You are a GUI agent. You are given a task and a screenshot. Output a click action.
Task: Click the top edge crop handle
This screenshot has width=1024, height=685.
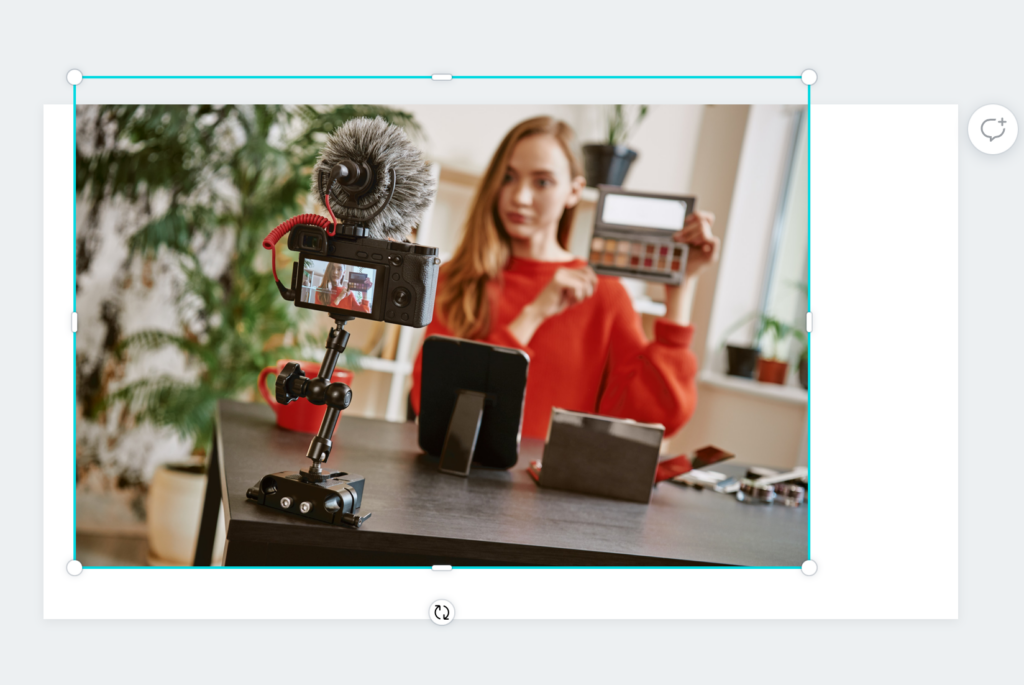442,77
